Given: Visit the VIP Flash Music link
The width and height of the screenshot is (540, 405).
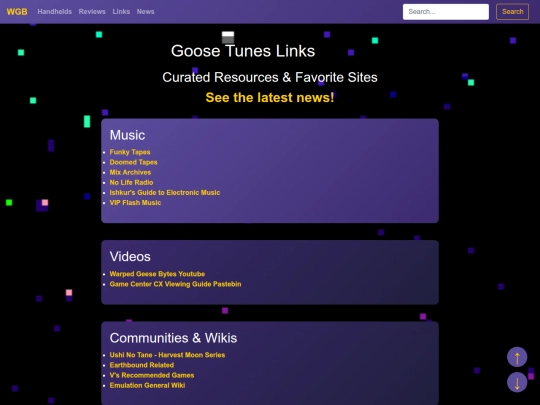Looking at the screenshot, I should tap(135, 203).
